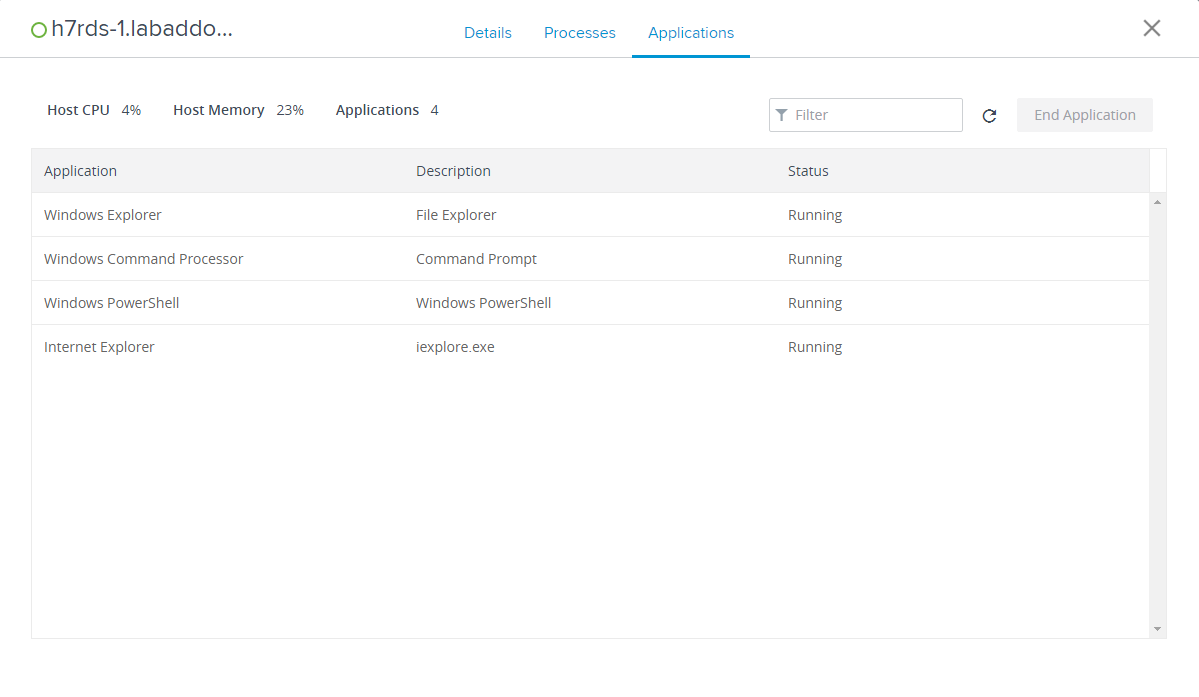Screen dimensions: 1199x697
Task: Sort by the Application column header
Action: point(81,171)
